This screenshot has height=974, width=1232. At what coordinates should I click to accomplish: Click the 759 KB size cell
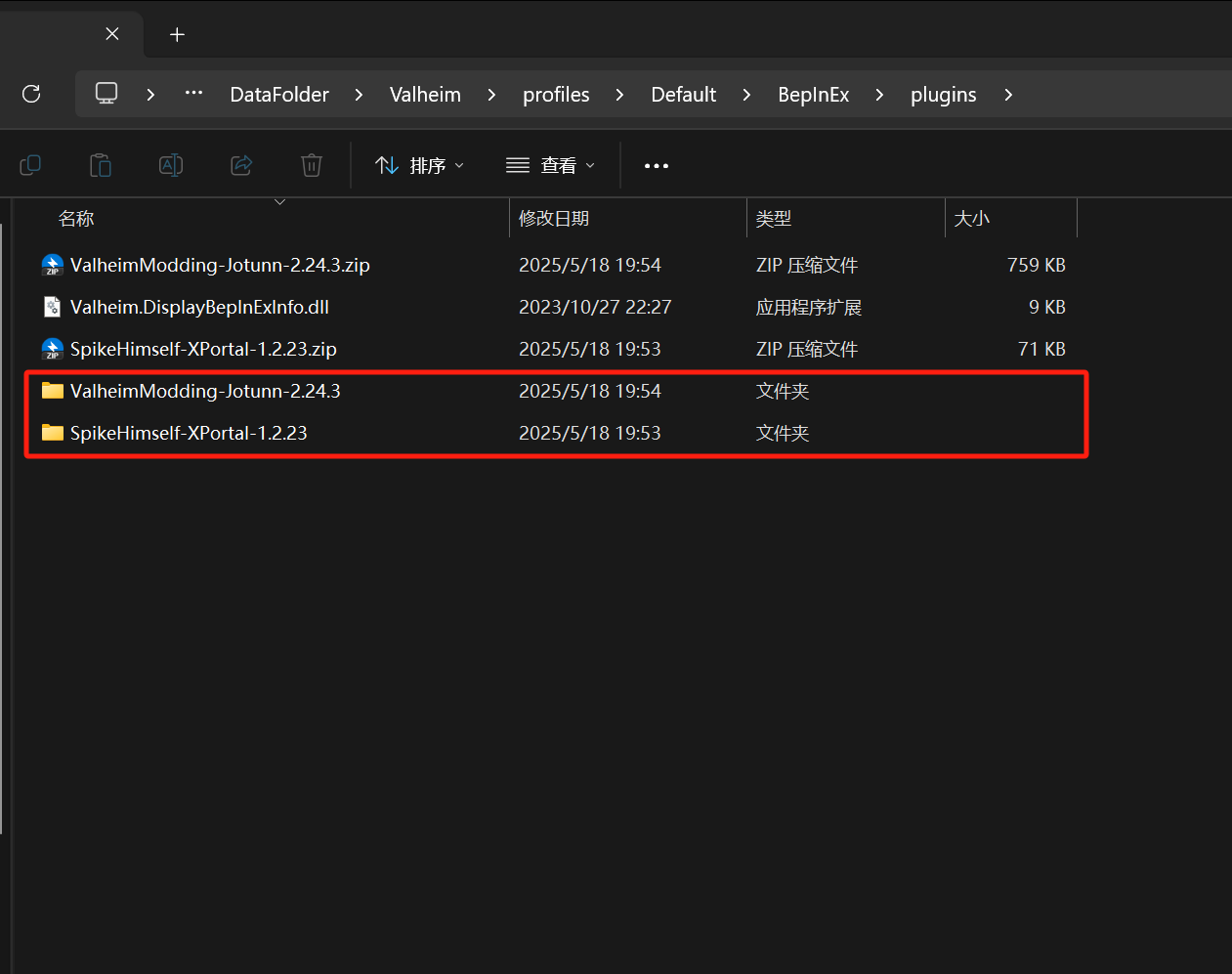(x=1036, y=265)
